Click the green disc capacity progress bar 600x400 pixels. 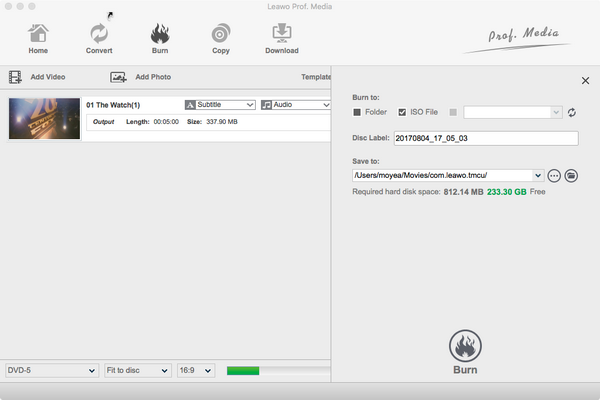coord(243,371)
